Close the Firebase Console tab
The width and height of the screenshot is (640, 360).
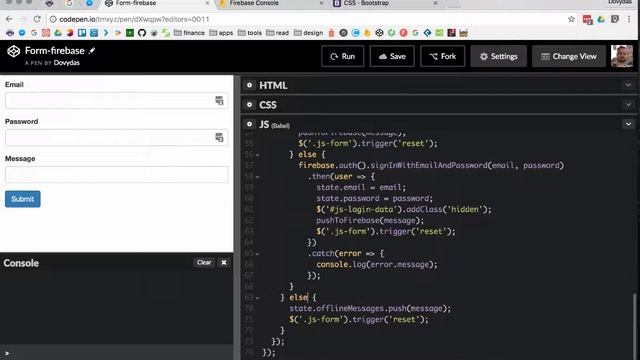tap(321, 3)
